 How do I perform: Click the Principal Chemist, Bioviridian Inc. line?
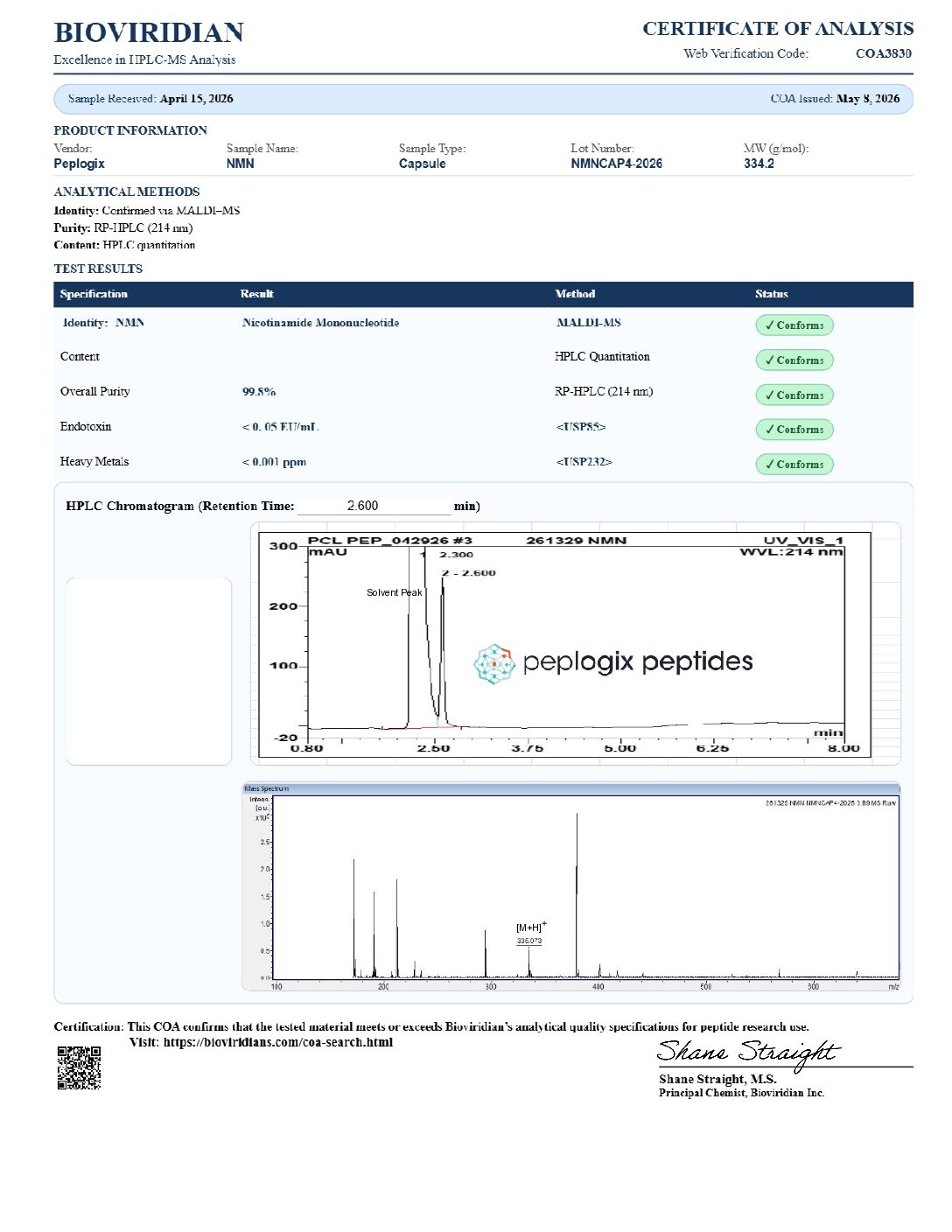pos(742,1093)
